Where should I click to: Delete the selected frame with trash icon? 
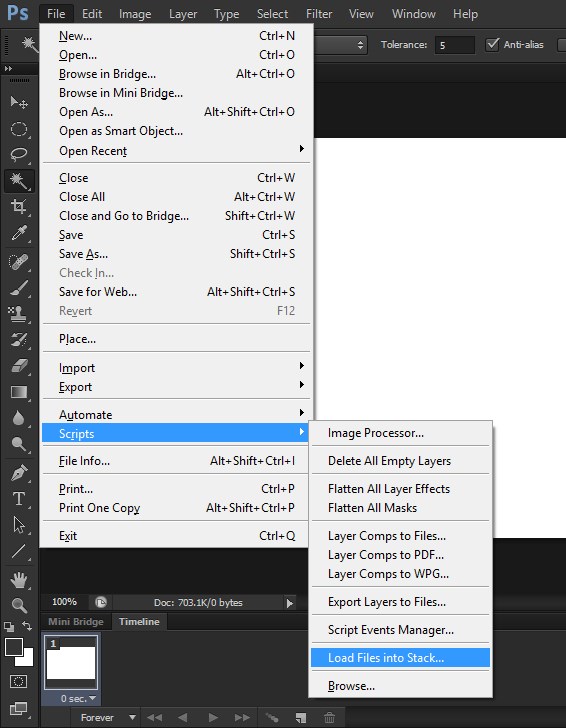330,718
